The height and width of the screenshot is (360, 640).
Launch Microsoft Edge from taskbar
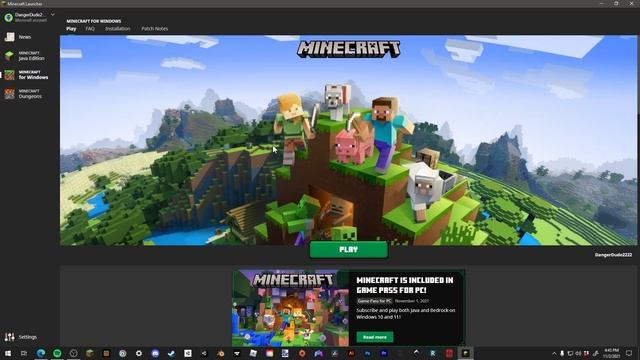click(x=41, y=353)
